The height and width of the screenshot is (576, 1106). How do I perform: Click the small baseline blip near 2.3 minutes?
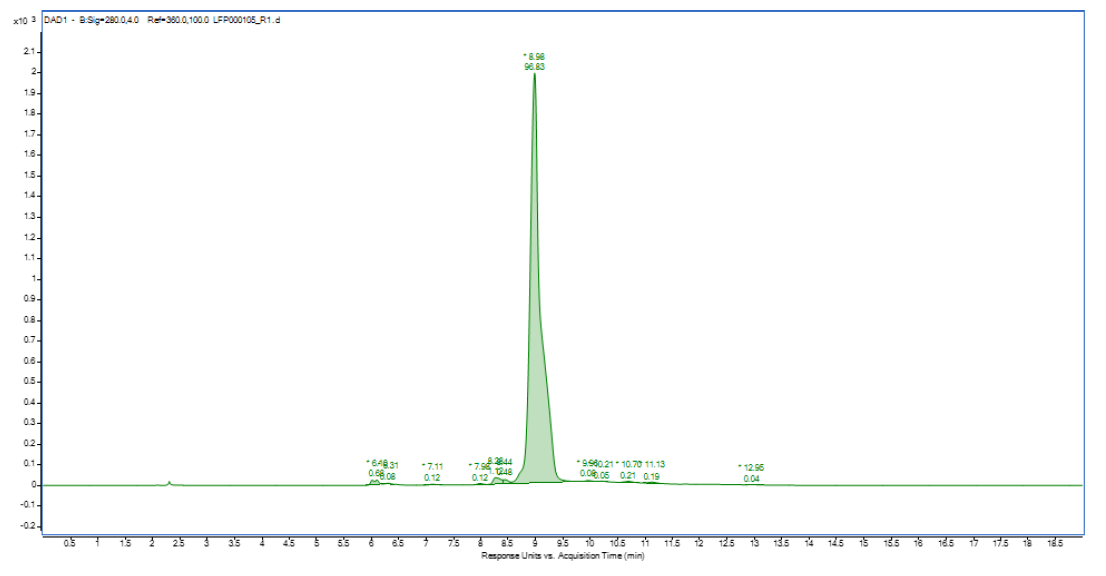pyautogui.click(x=169, y=482)
